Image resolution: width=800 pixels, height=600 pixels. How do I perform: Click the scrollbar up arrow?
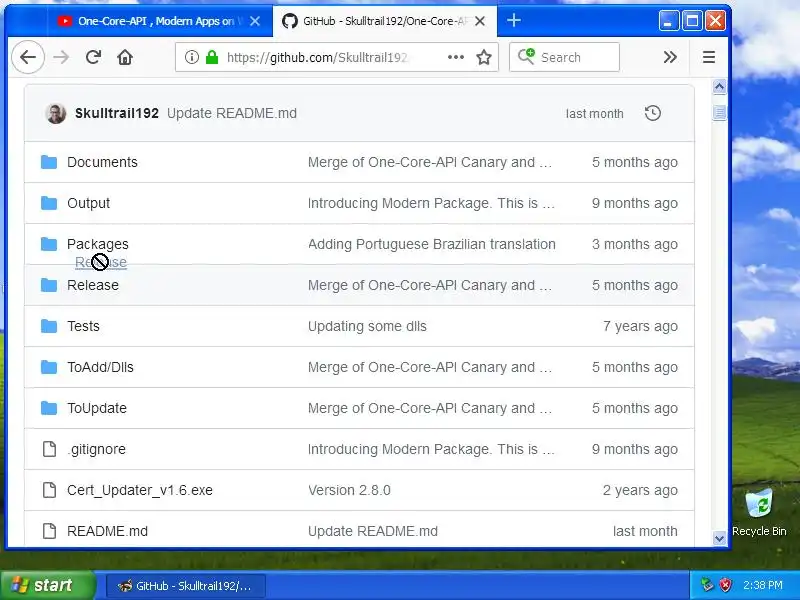[719, 87]
